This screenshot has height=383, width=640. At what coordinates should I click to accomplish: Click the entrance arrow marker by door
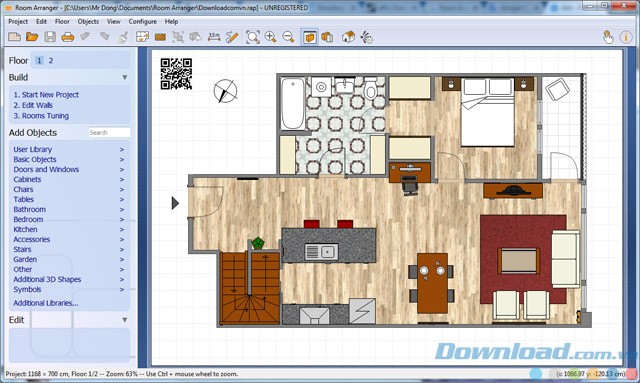point(175,203)
